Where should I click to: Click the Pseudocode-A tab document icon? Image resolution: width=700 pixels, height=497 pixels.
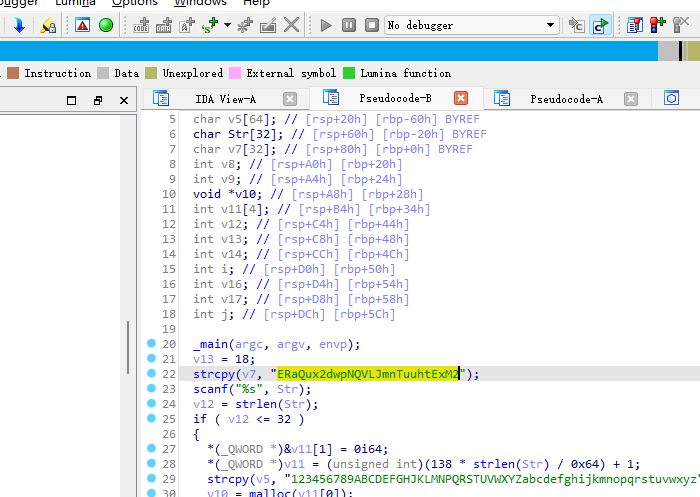click(x=502, y=98)
